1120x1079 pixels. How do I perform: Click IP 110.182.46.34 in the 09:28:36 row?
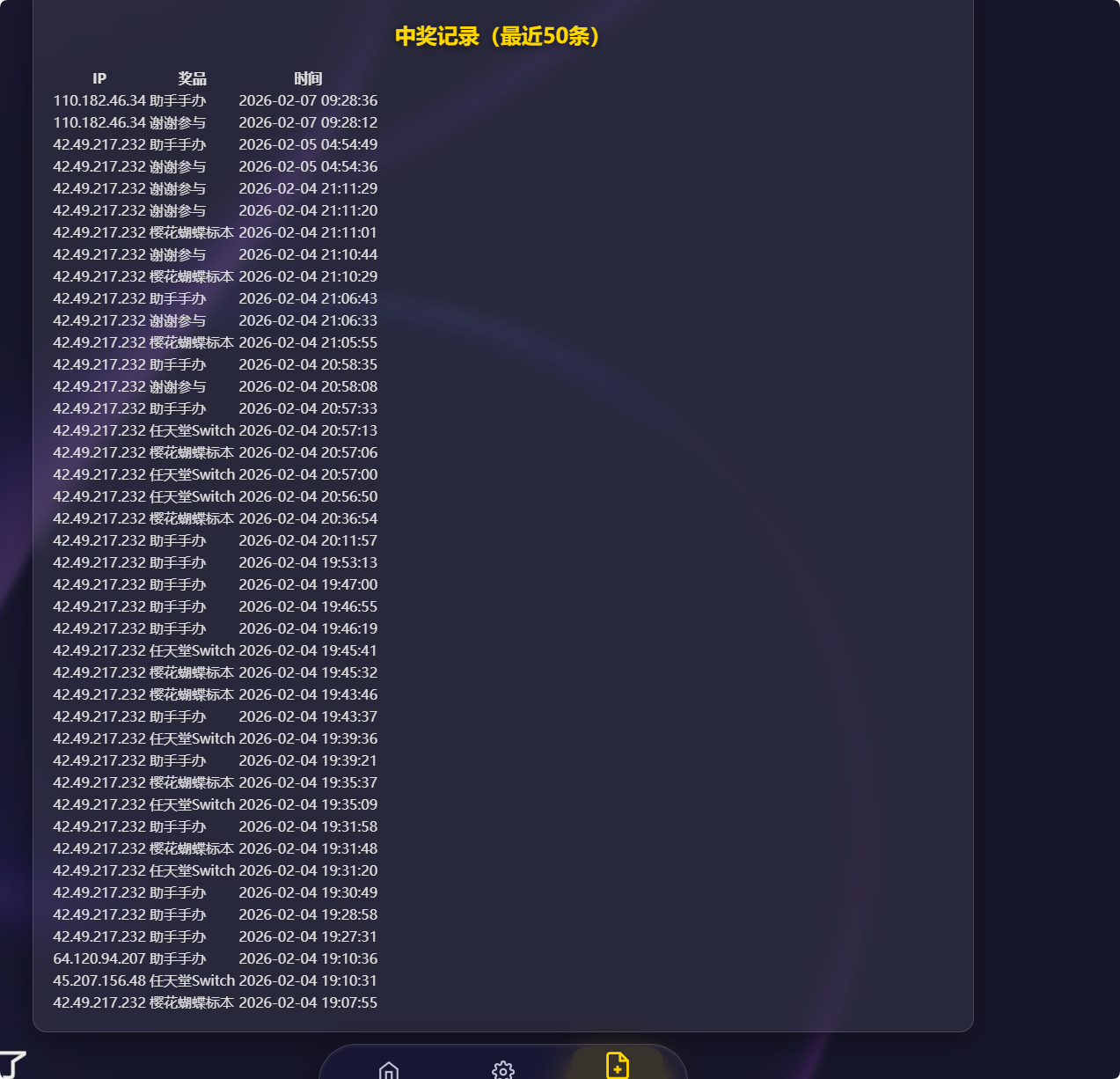point(99,100)
